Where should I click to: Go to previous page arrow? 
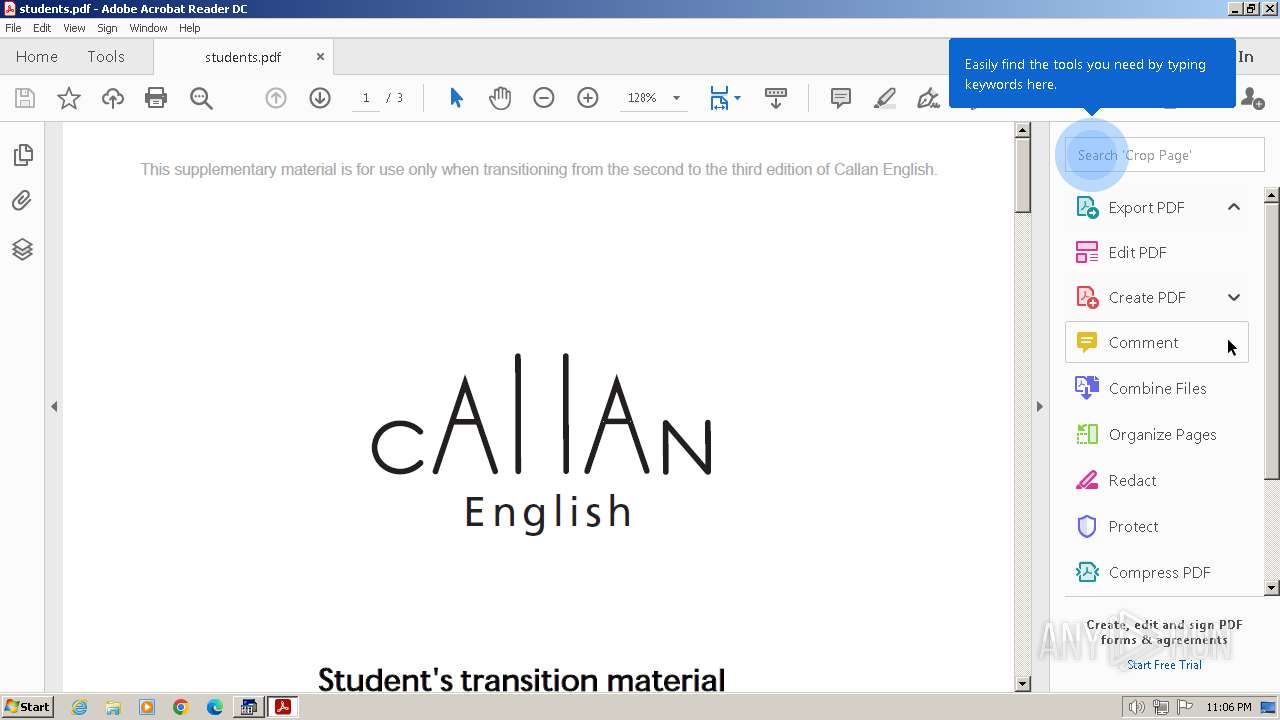[276, 98]
